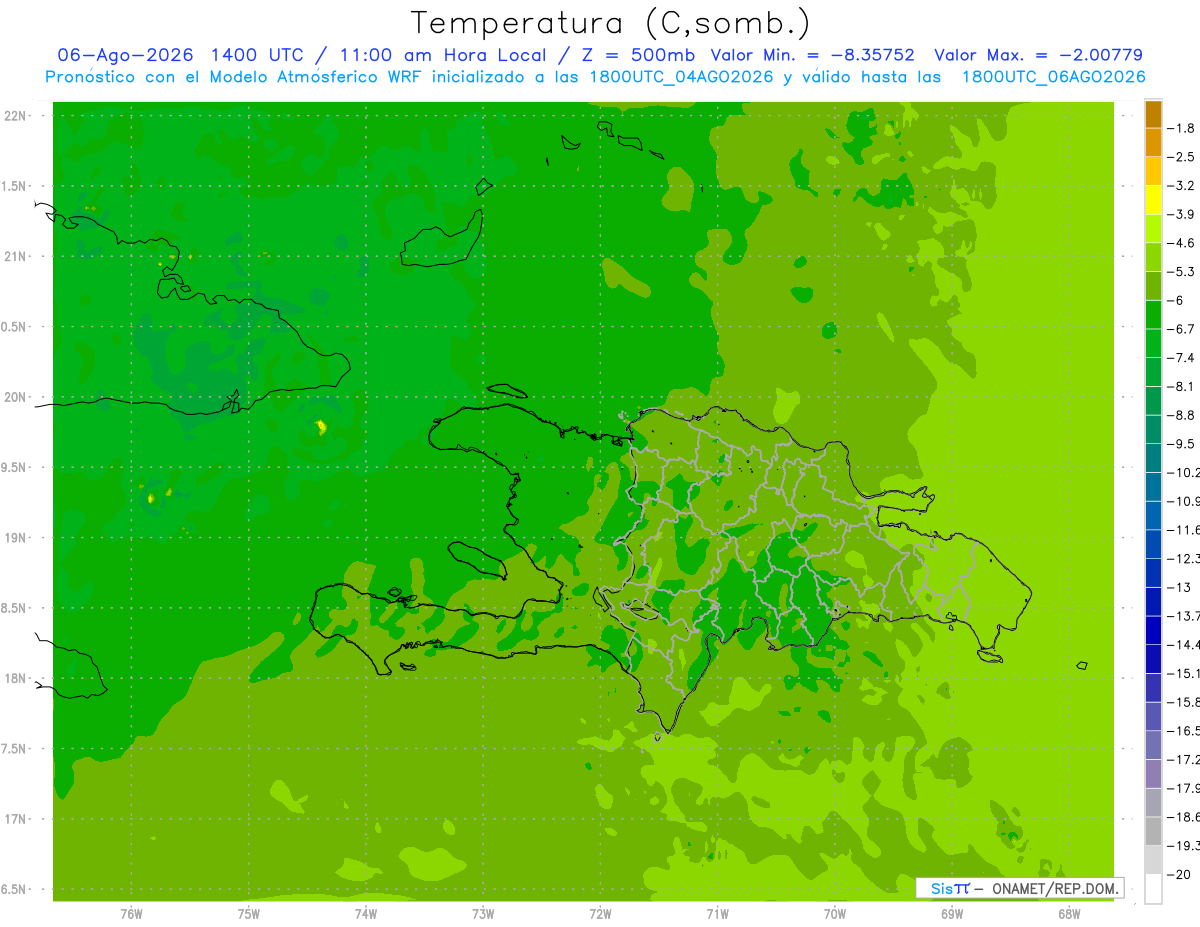Pick the dark orange swatch above -1.8
1200x927 pixels.
pos(1153,114)
